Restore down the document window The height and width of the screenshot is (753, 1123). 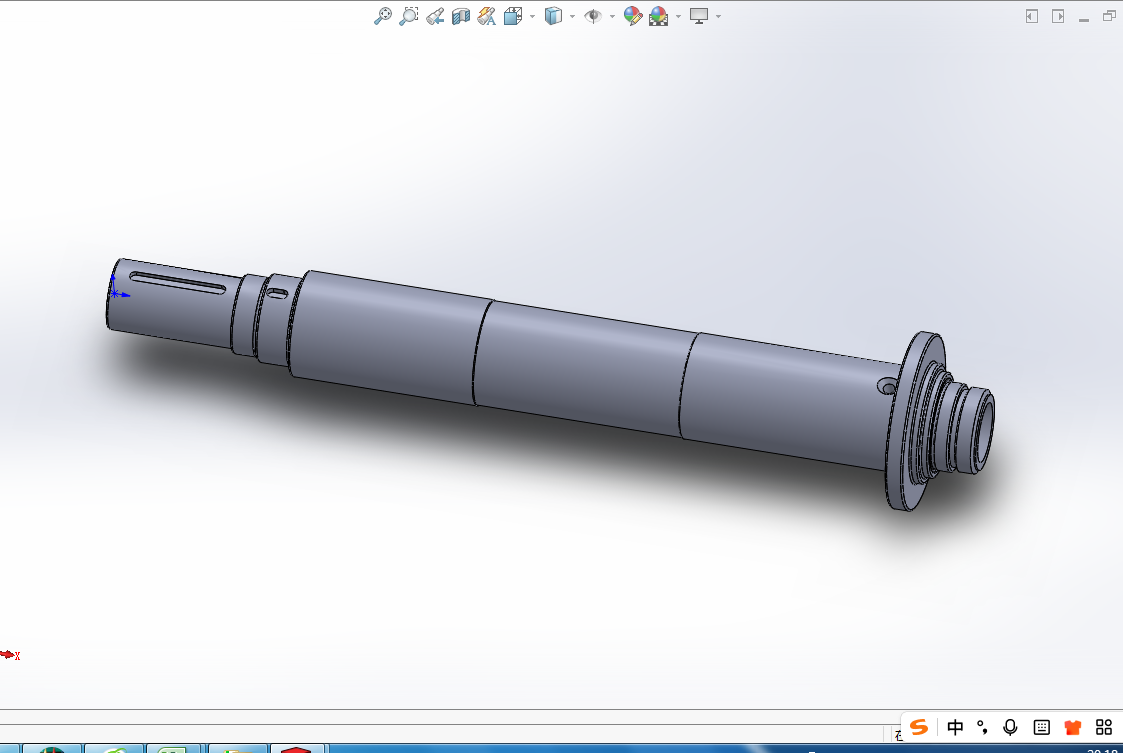1109,16
